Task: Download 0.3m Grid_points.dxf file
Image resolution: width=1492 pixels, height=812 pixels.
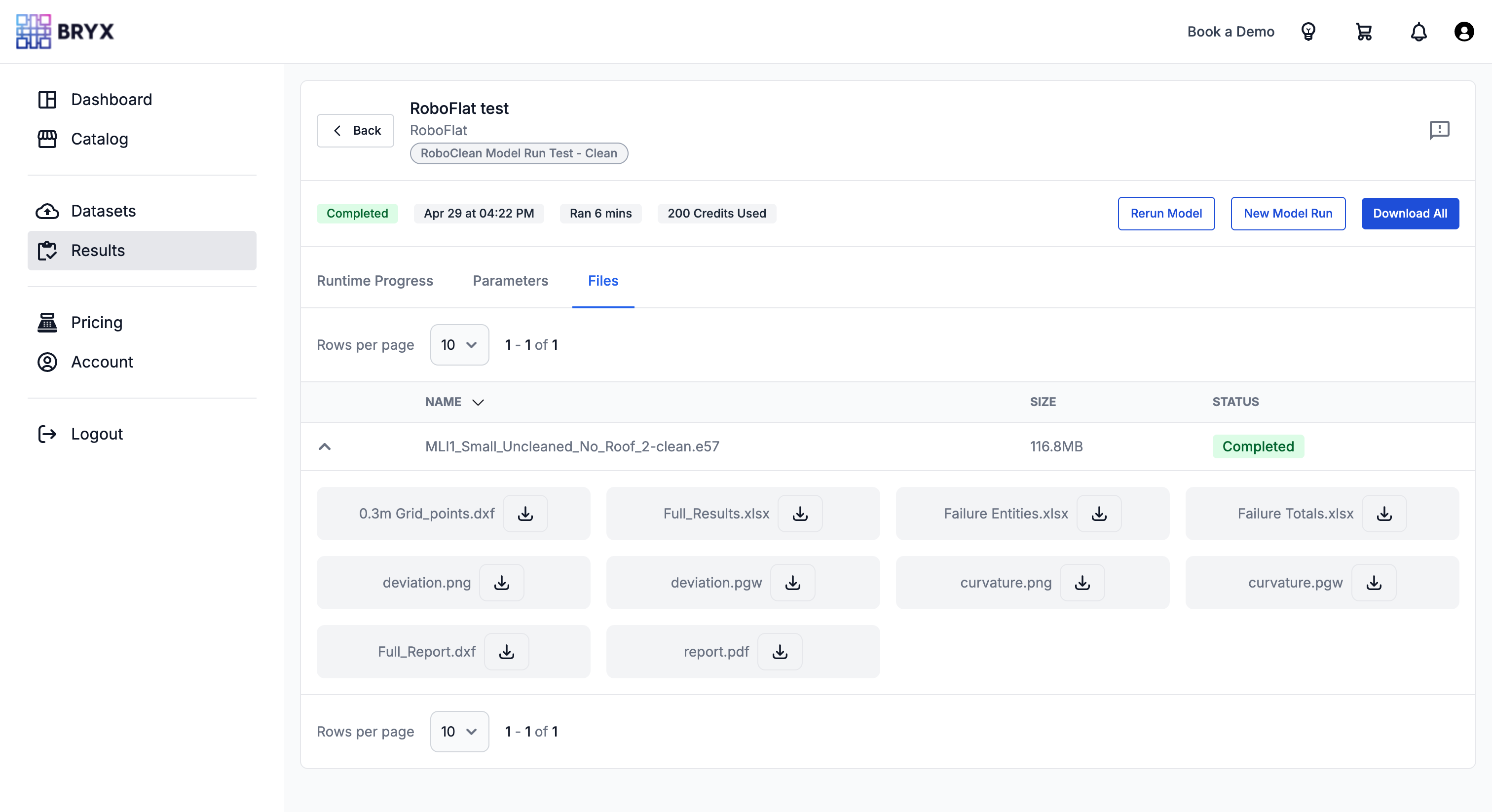Action: coord(525,514)
